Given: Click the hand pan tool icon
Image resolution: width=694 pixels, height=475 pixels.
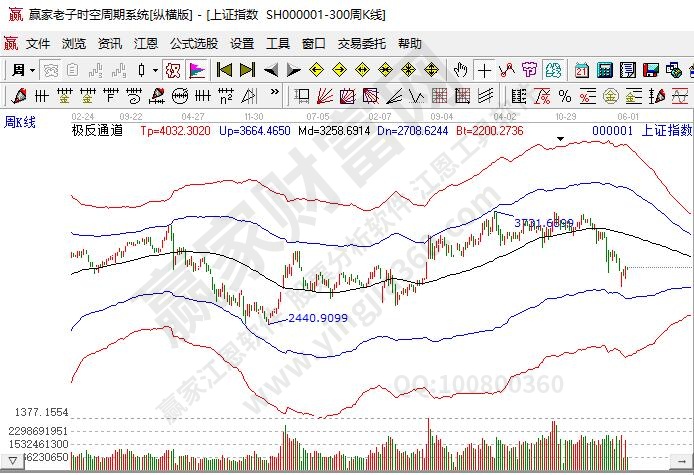Looking at the screenshot, I should point(460,70).
